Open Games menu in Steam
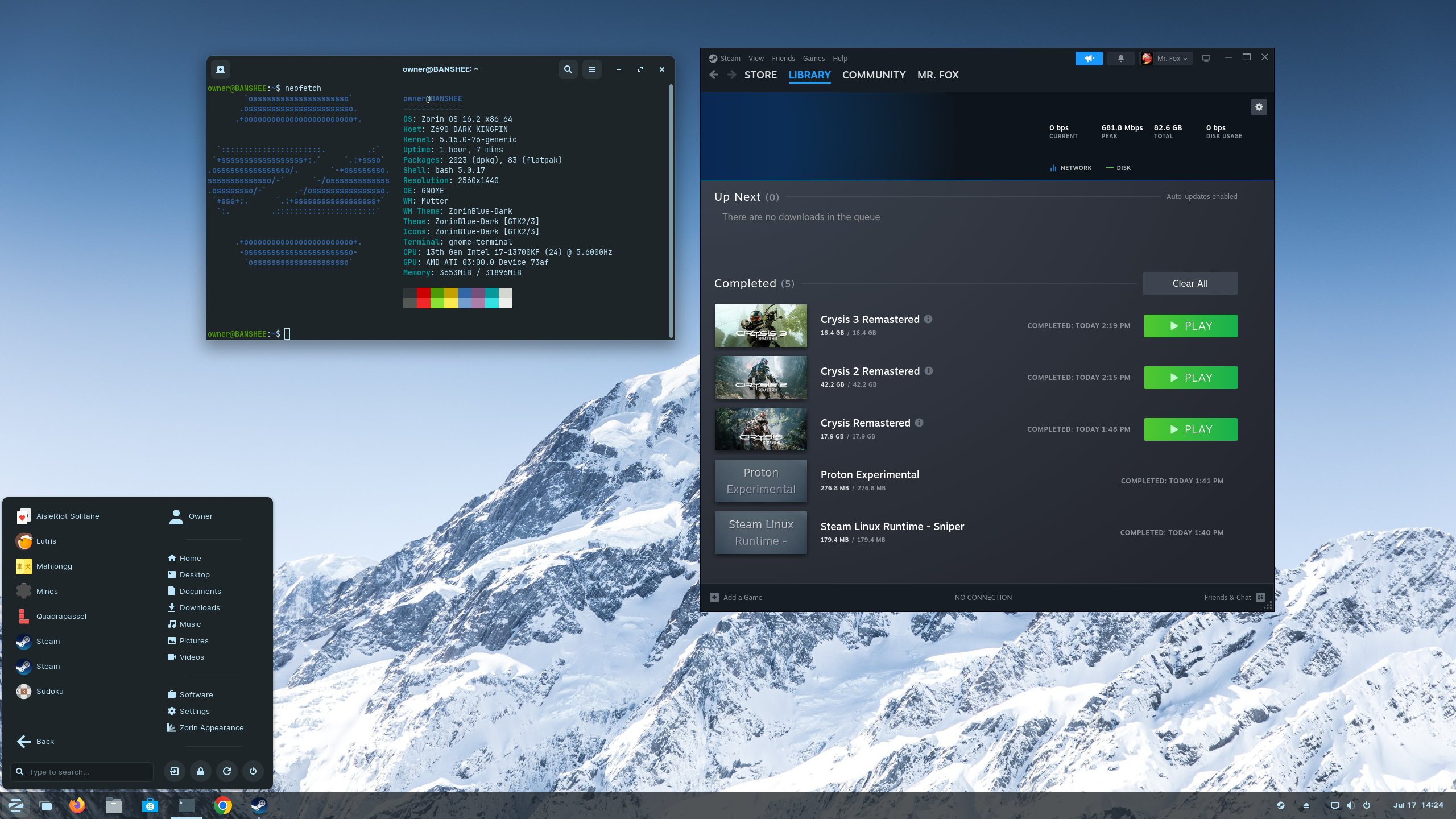1456x819 pixels. pyautogui.click(x=813, y=59)
